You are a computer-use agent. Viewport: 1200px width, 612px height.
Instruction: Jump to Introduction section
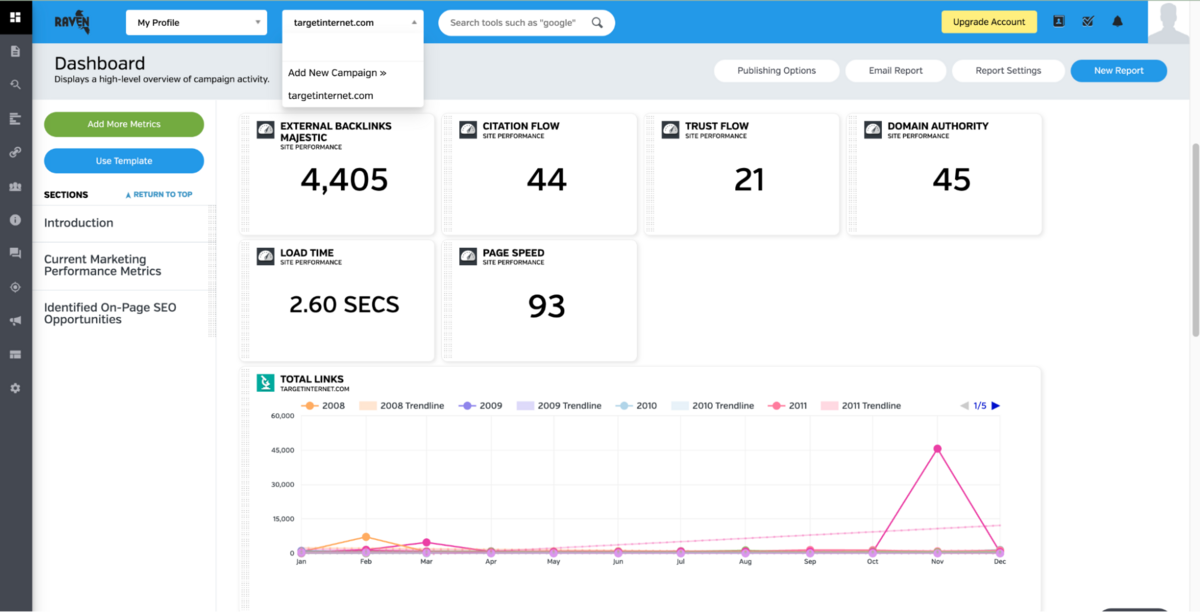79,223
